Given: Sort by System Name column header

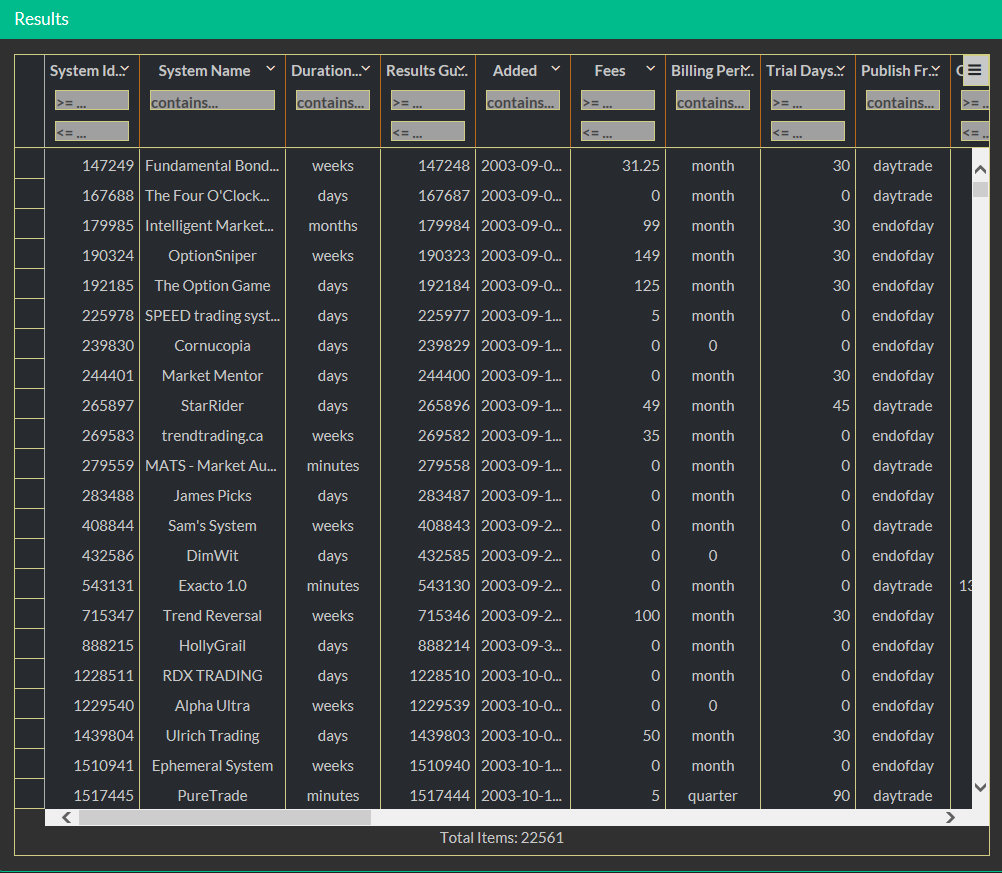Looking at the screenshot, I should (x=204, y=71).
